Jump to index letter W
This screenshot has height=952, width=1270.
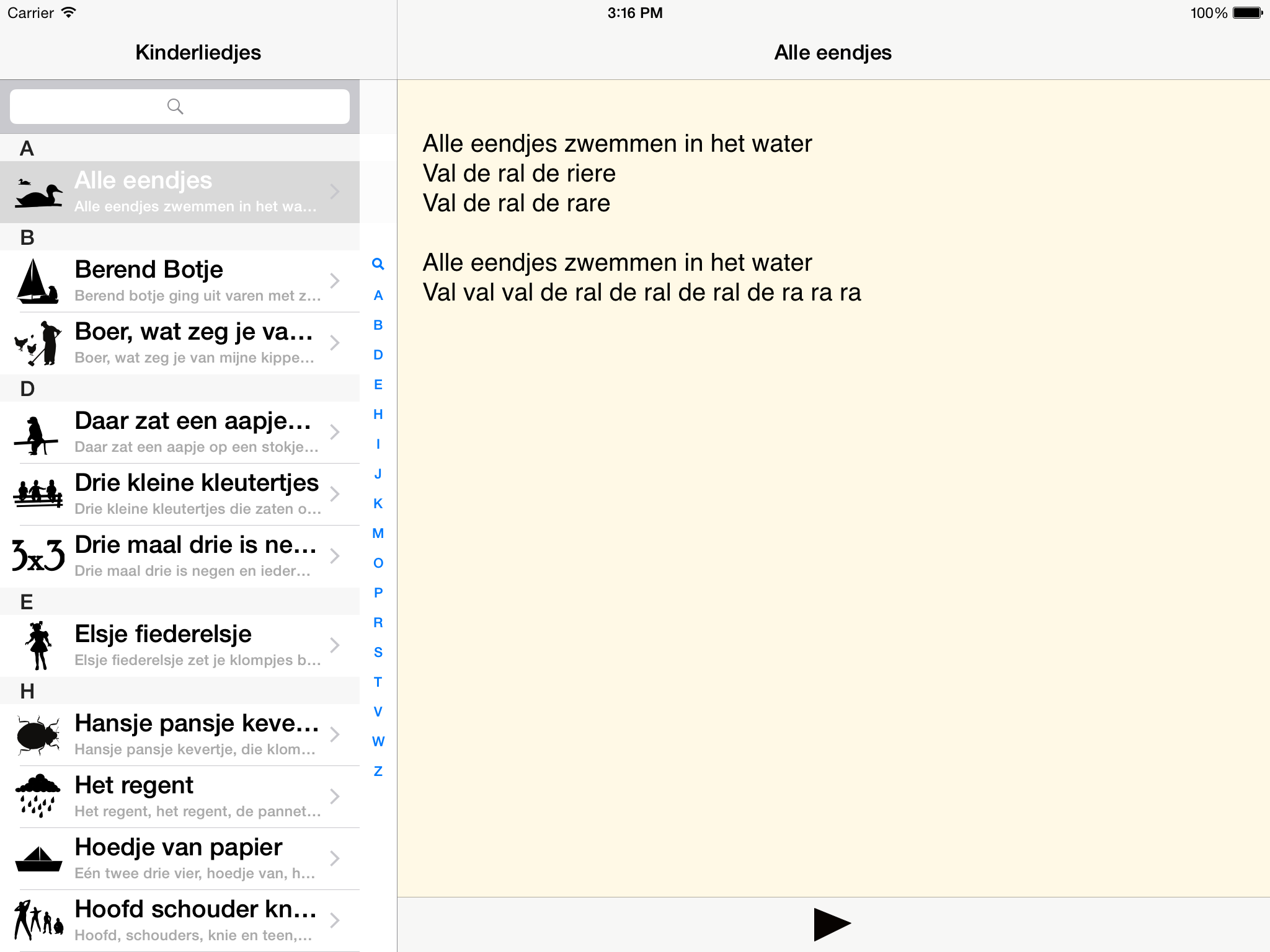pos(378,742)
